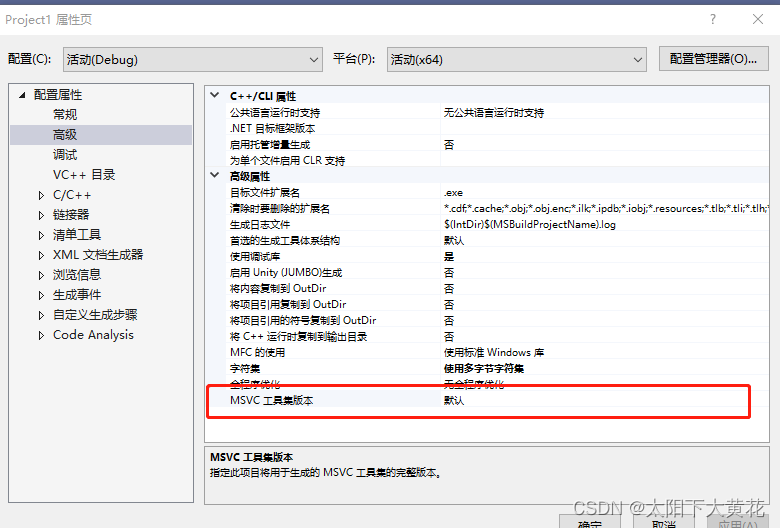The height and width of the screenshot is (528, 780).
Task: Expand the 链接器 tree node arrow
Action: click(41, 215)
